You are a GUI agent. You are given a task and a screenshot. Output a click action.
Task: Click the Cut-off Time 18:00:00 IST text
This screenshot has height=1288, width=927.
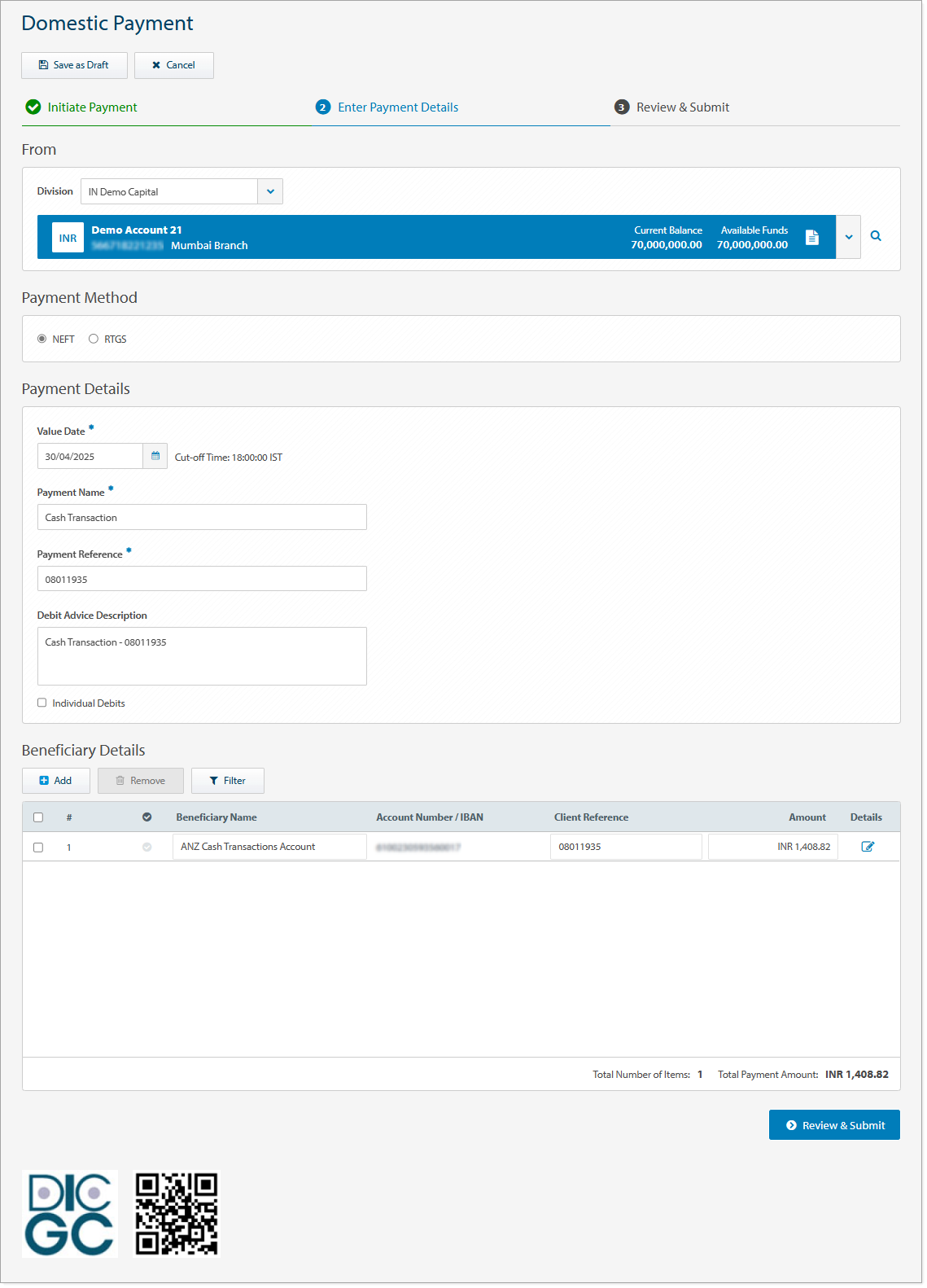click(229, 458)
